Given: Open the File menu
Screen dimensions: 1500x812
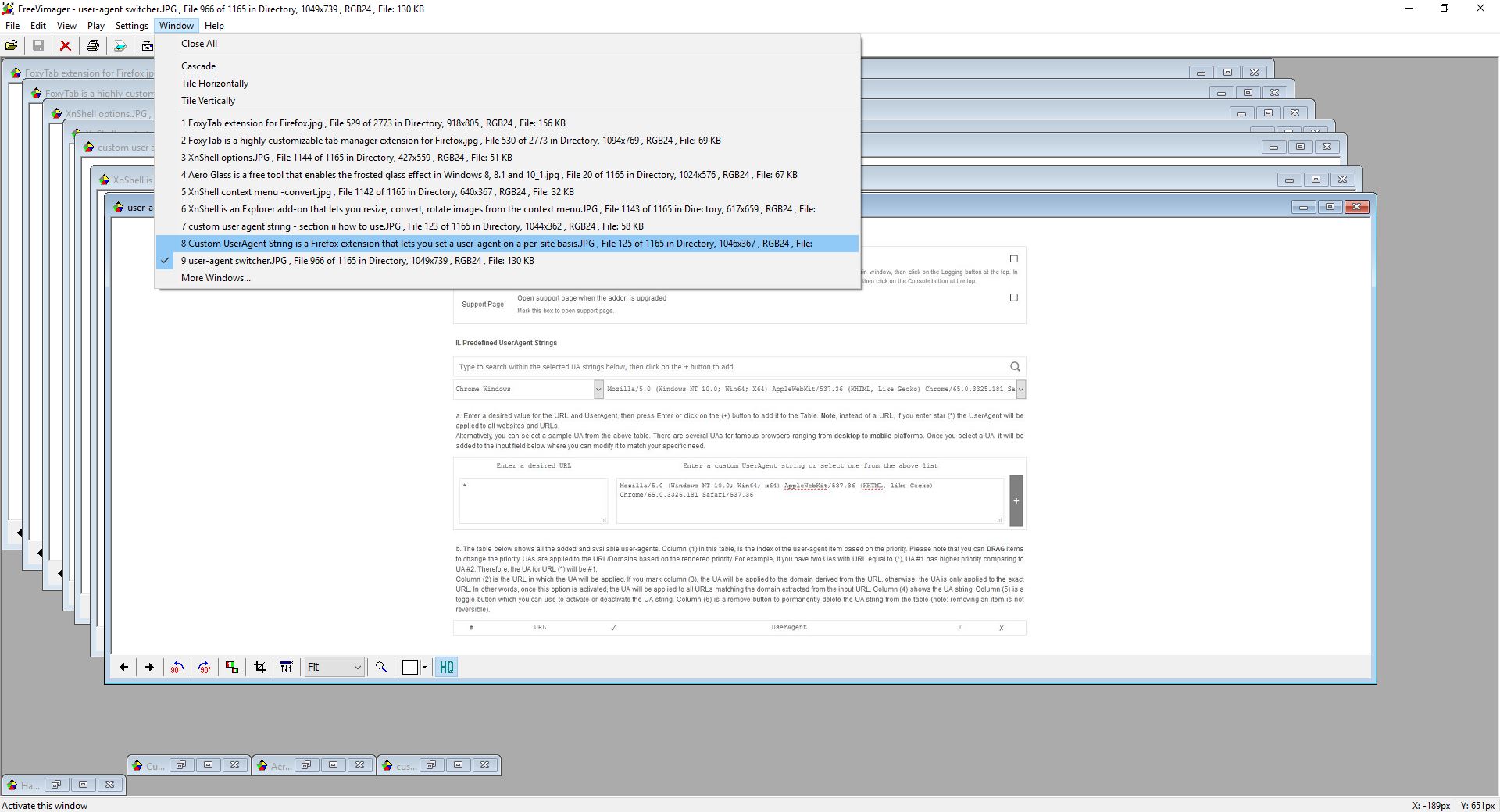Looking at the screenshot, I should (12, 26).
